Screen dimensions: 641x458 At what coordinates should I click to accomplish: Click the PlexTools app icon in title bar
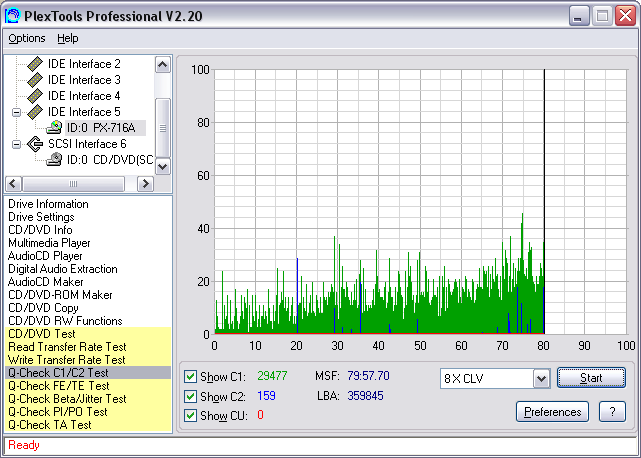coord(12,16)
